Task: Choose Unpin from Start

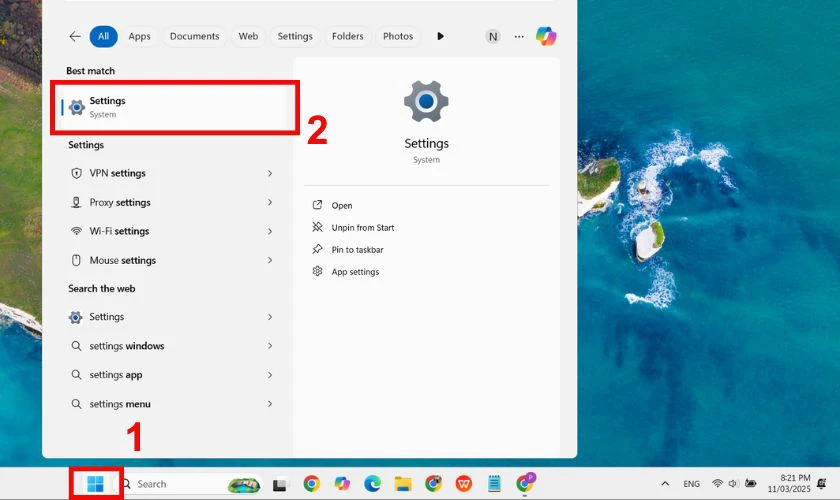Action: (363, 227)
